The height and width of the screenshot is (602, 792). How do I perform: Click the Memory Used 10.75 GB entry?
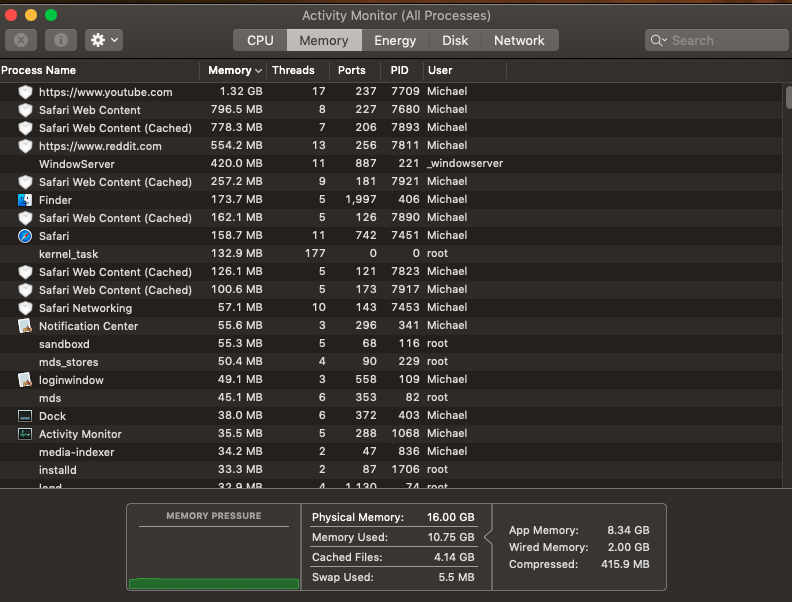(x=393, y=537)
